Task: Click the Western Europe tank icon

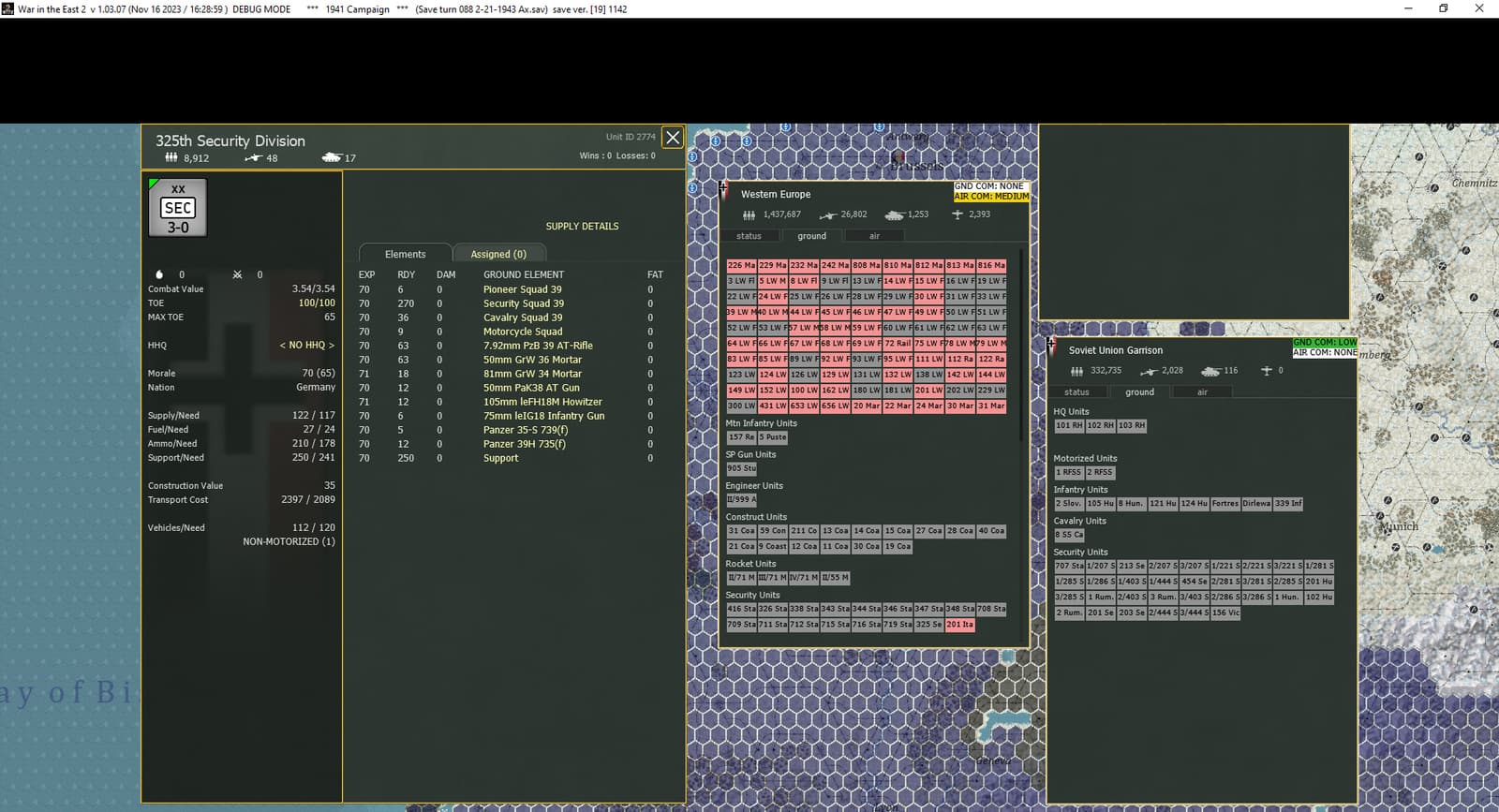Action: tap(895, 215)
